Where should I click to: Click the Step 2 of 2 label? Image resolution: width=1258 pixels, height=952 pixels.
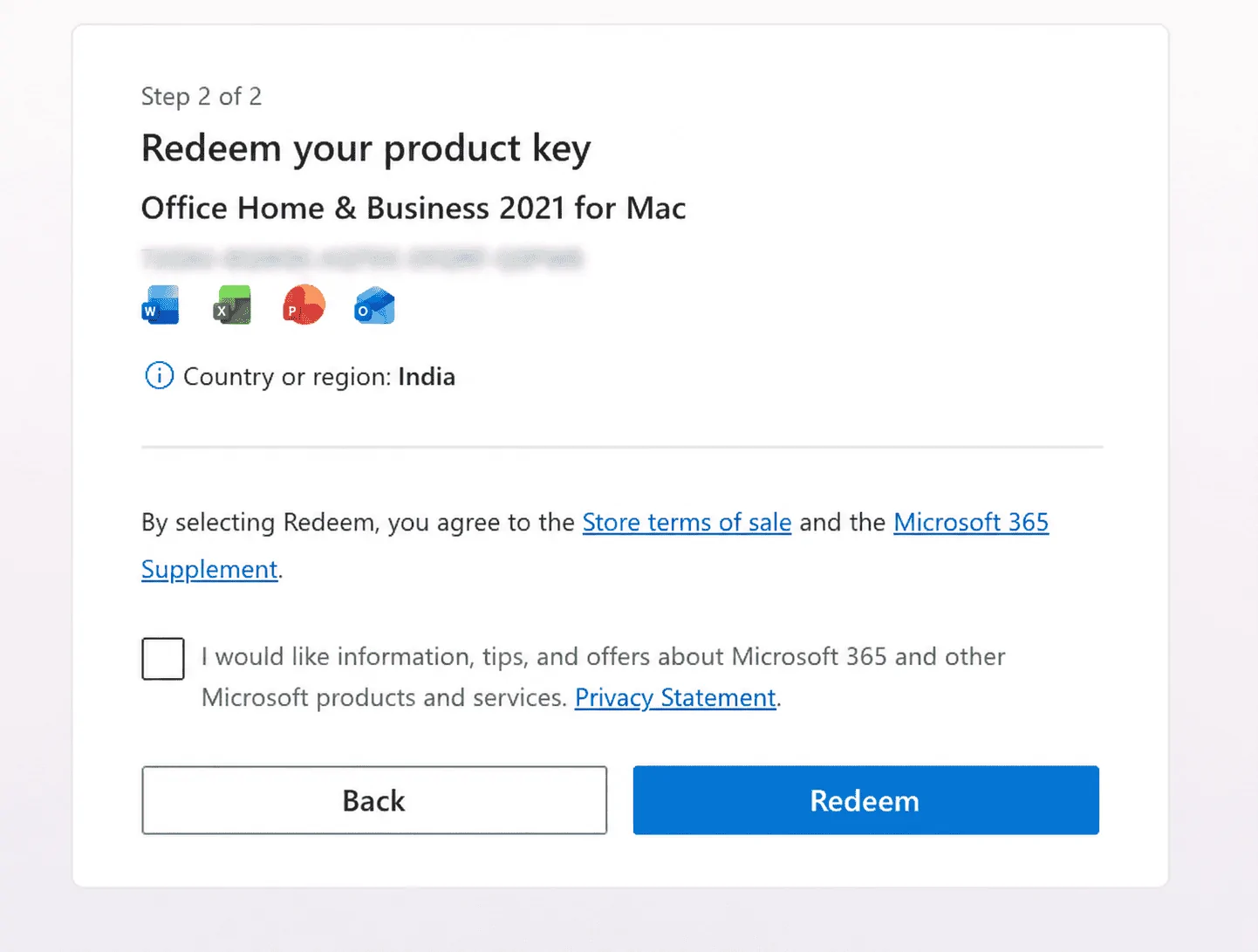202,96
